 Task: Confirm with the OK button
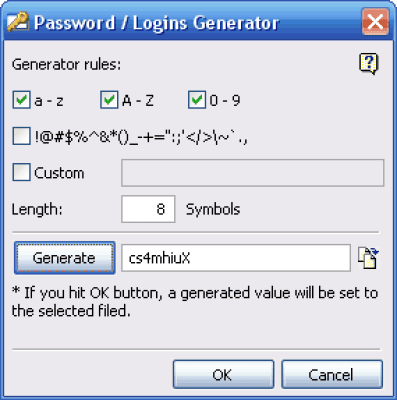[223, 374]
